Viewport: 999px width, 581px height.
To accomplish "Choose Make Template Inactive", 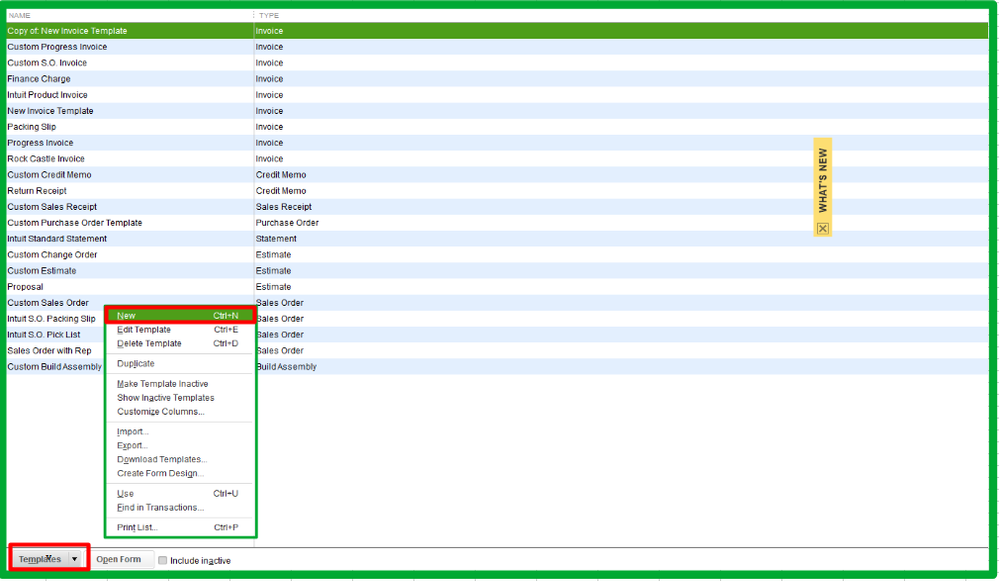I will click(x=180, y=384).
